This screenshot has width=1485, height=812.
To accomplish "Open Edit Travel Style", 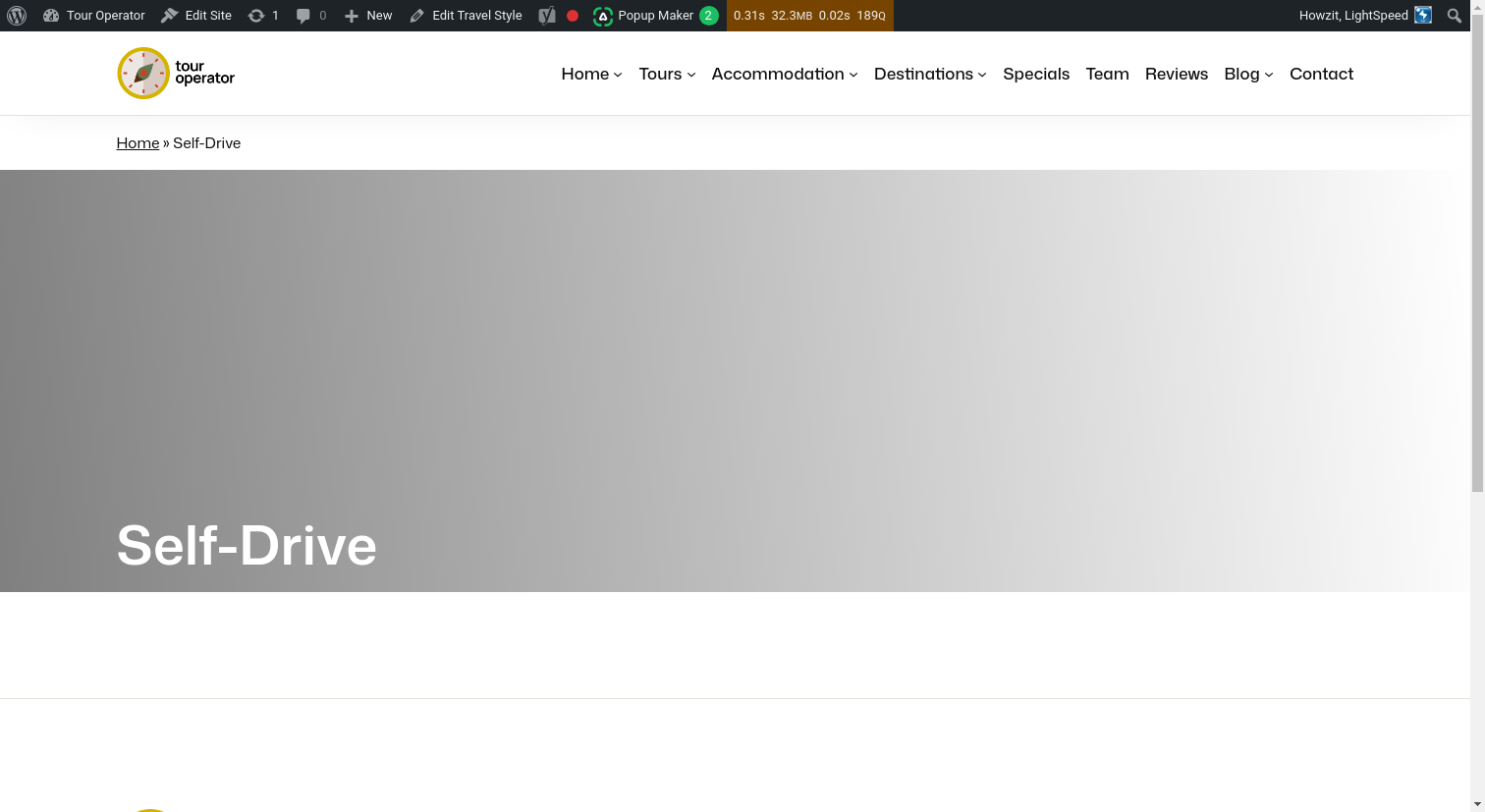I will [x=466, y=15].
